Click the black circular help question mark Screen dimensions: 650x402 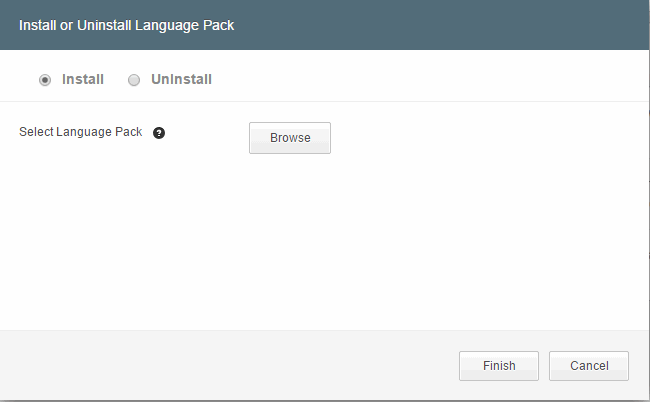pos(159,133)
